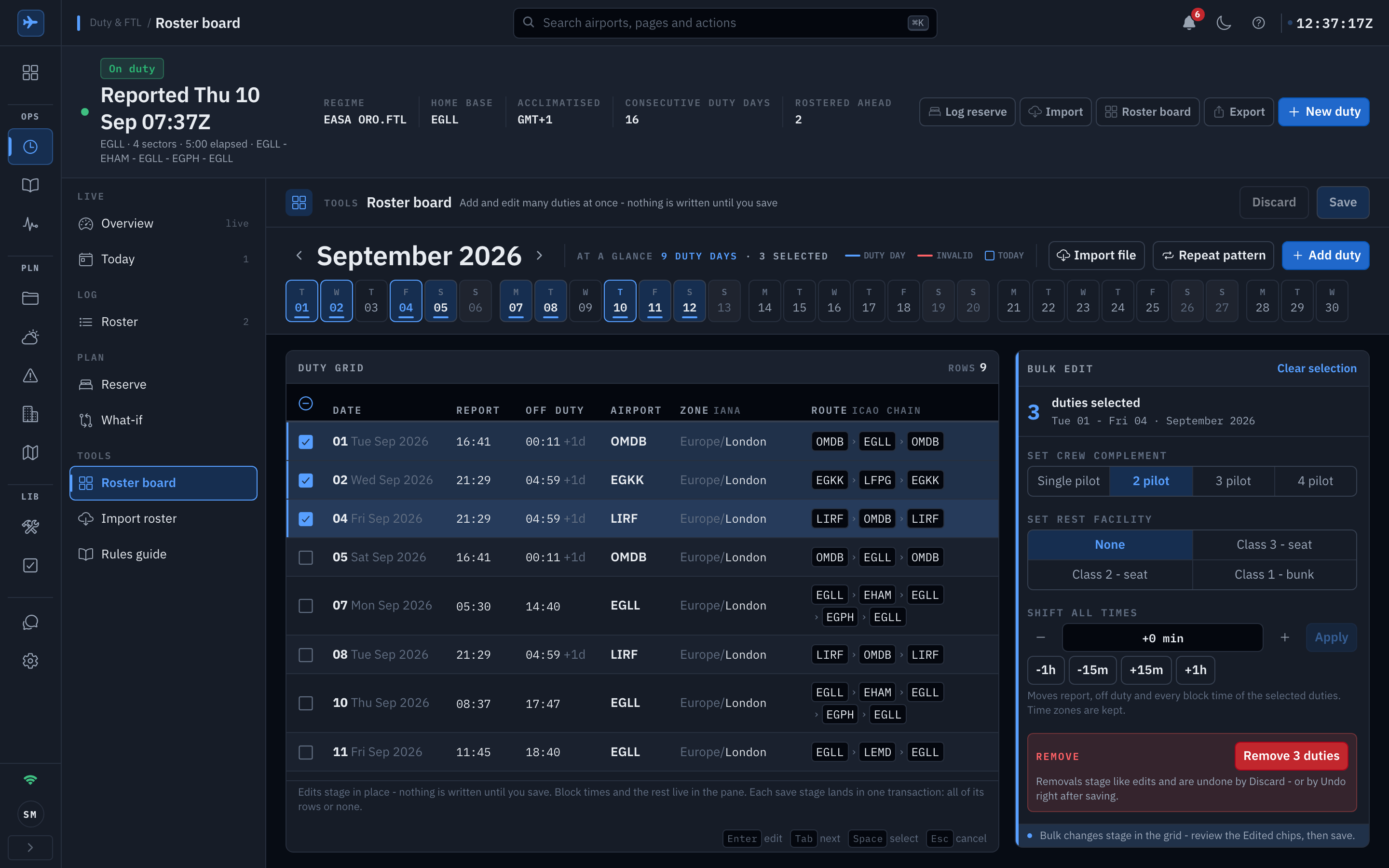Screen dimensions: 1389x868
Task: Check the 08 Tue Sep 2026 duty row
Action: coord(306,654)
